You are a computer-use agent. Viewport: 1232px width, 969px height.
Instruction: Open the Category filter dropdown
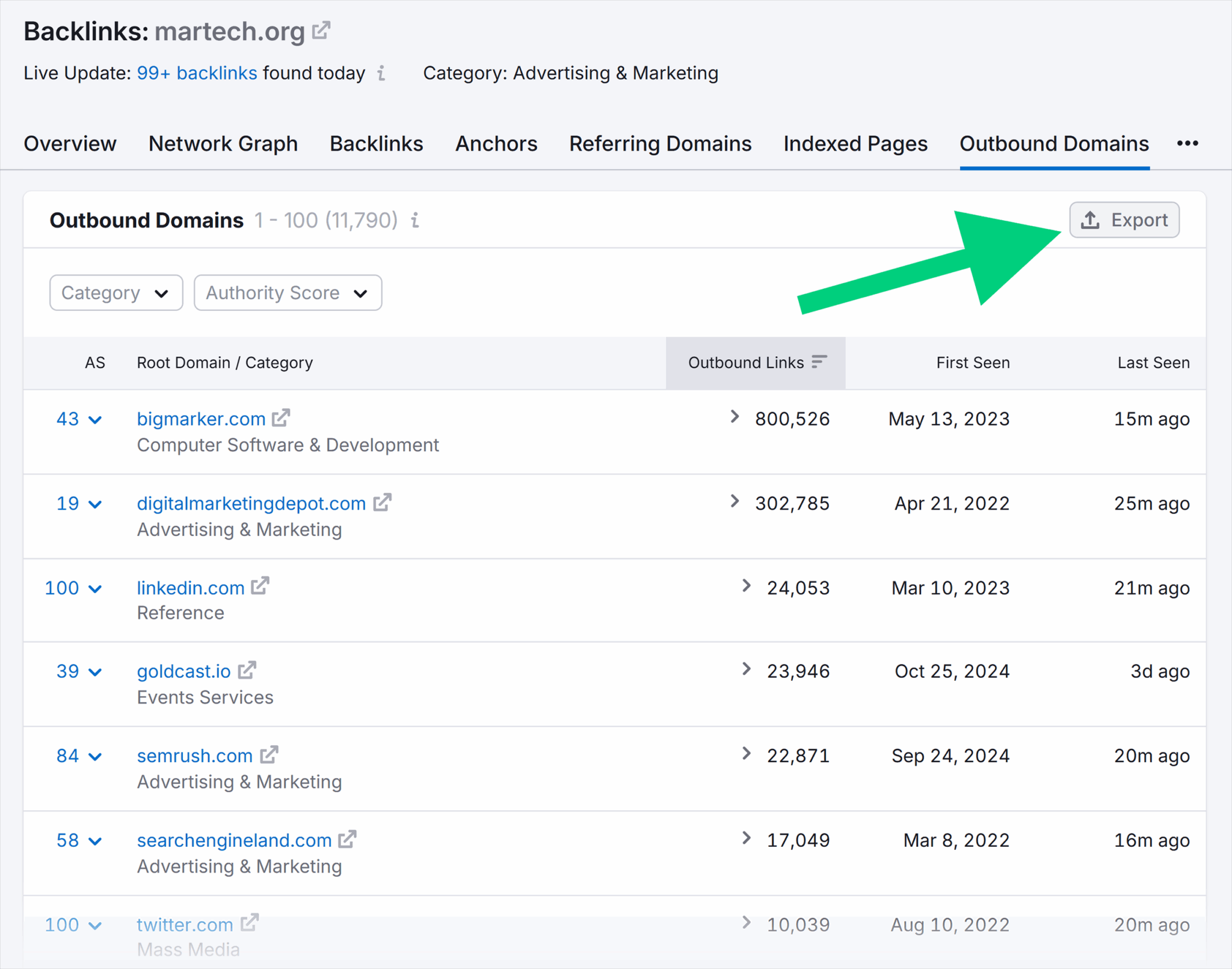pos(115,293)
